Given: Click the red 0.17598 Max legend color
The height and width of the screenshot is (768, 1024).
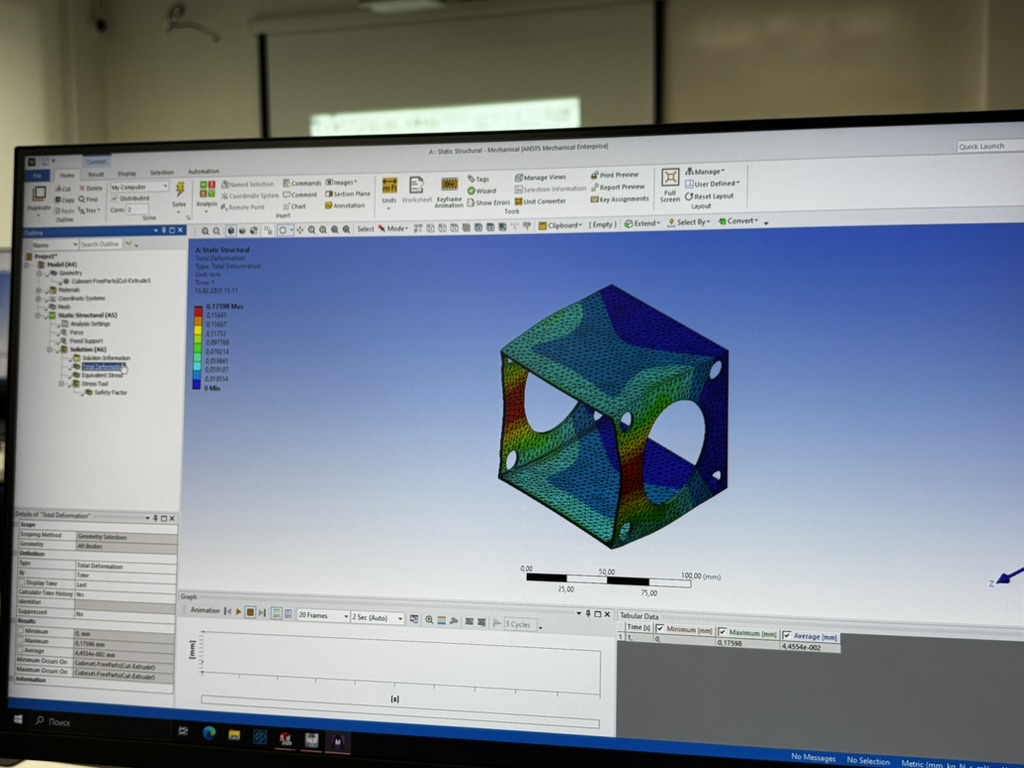Looking at the screenshot, I should click(x=198, y=311).
